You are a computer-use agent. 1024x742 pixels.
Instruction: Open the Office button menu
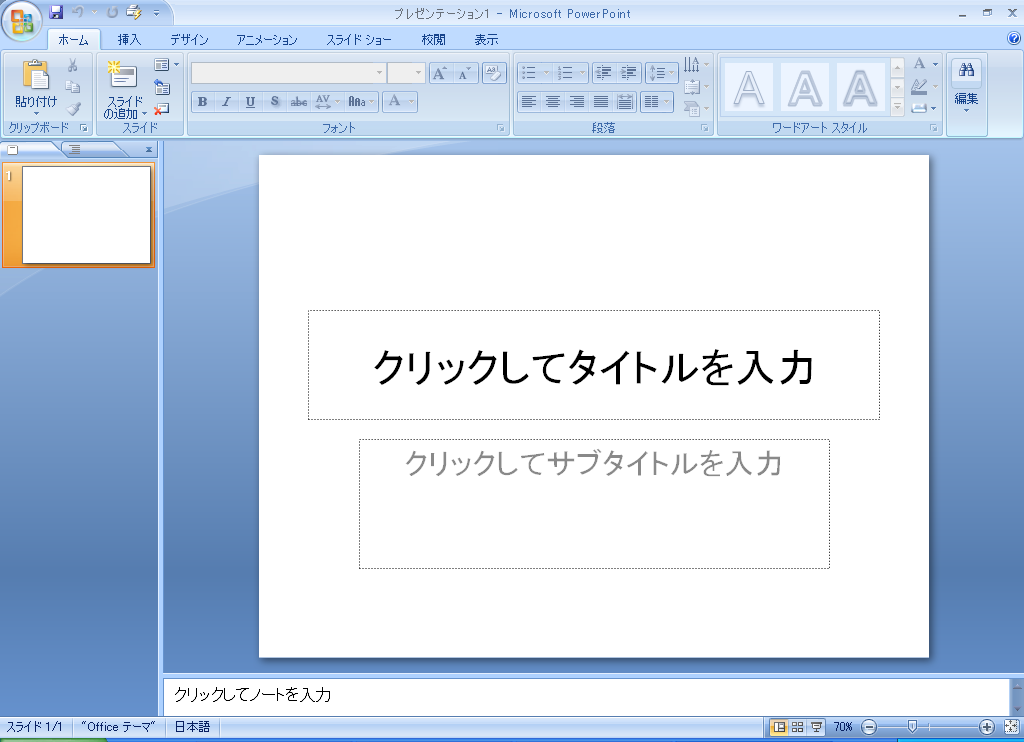coord(22,22)
